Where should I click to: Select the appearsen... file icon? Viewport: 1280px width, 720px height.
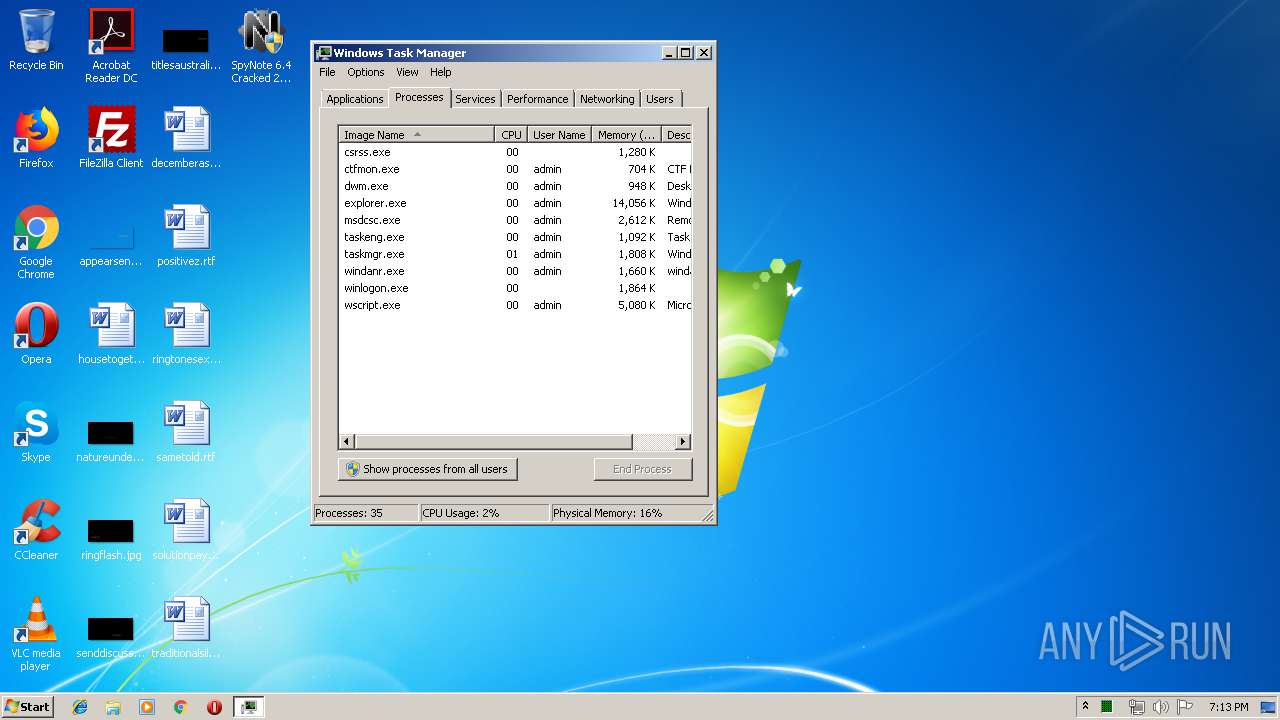(x=111, y=244)
